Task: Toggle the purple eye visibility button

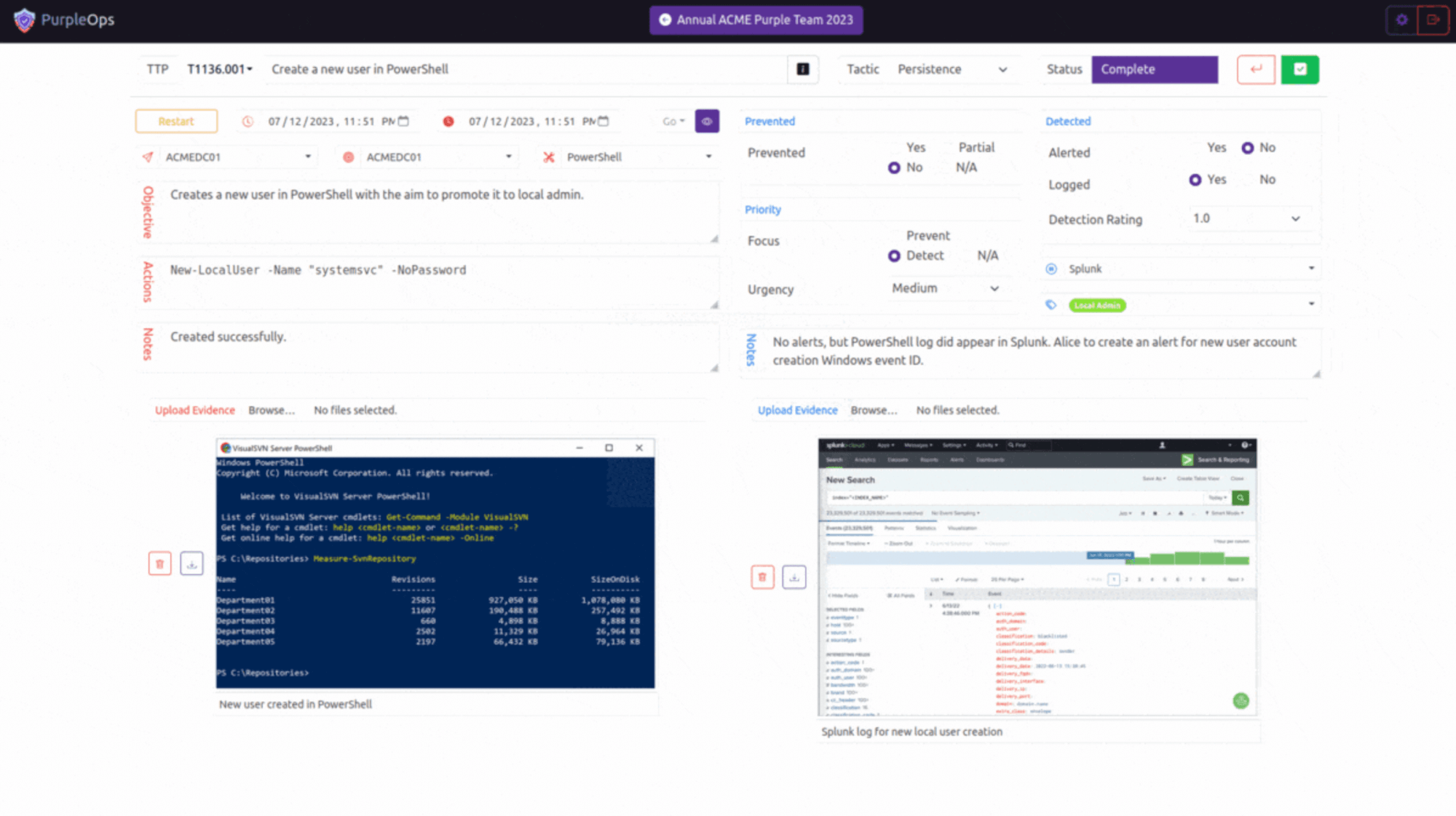Action: 707,121
